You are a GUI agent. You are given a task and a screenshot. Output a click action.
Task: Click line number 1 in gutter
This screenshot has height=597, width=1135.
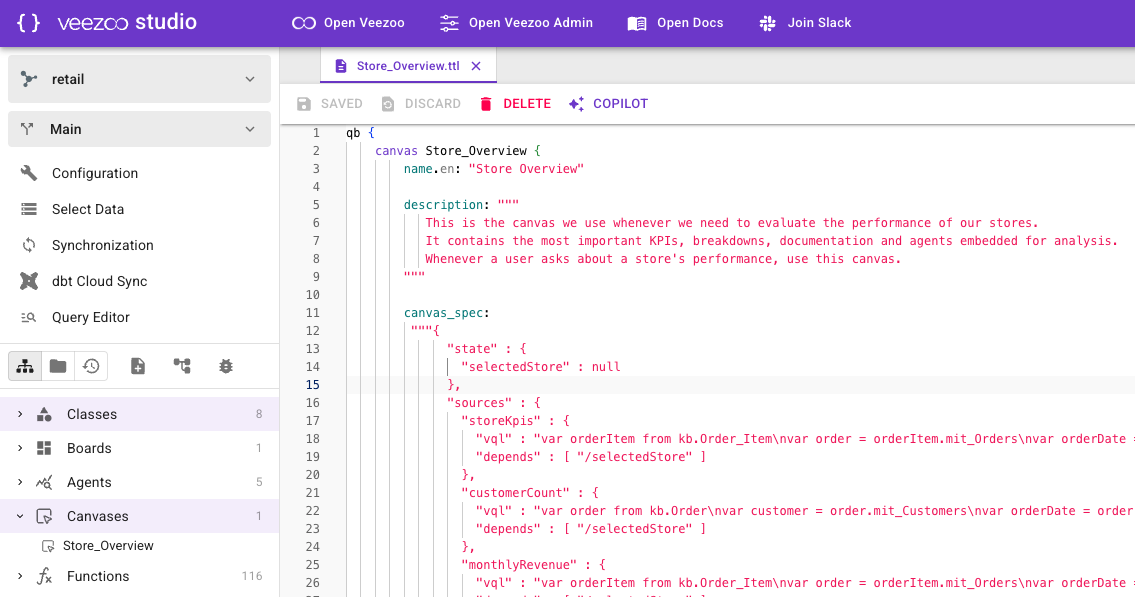tap(316, 132)
